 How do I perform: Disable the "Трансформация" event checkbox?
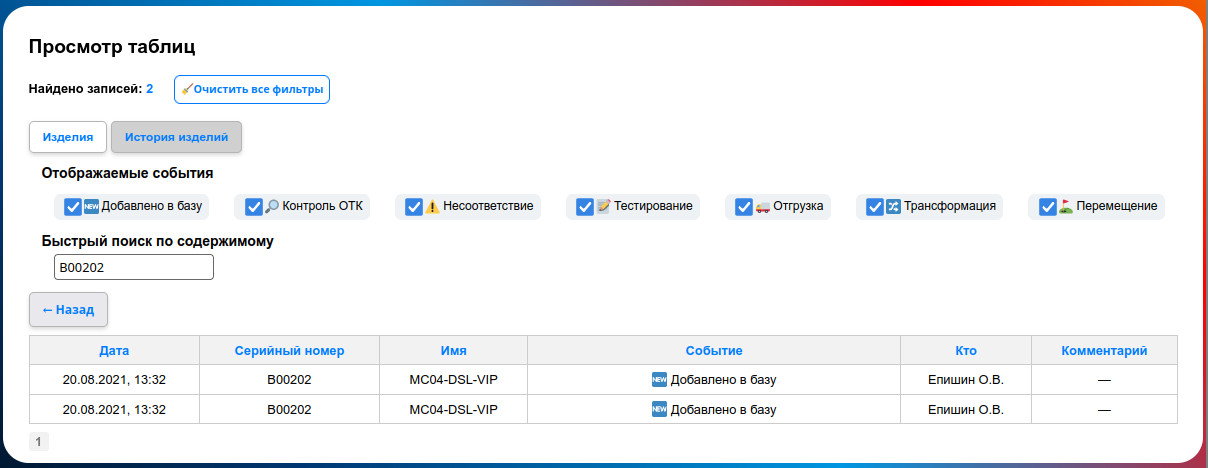coord(875,207)
